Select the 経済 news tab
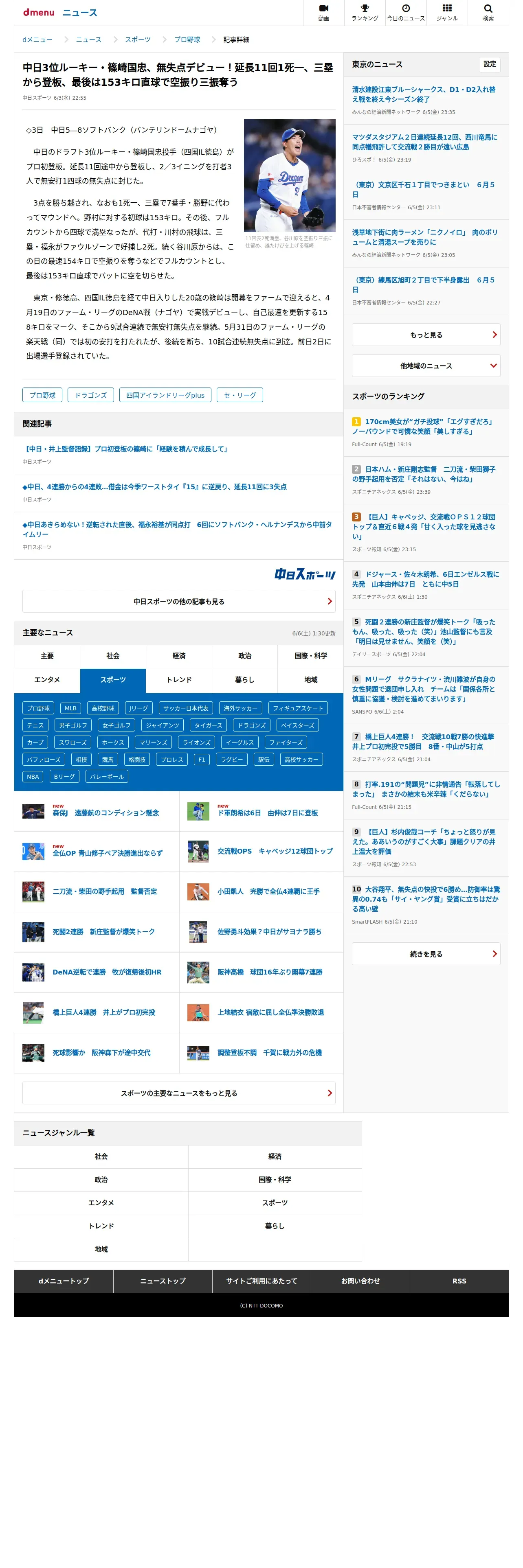This screenshot has width=523, height=1568. 179,656
